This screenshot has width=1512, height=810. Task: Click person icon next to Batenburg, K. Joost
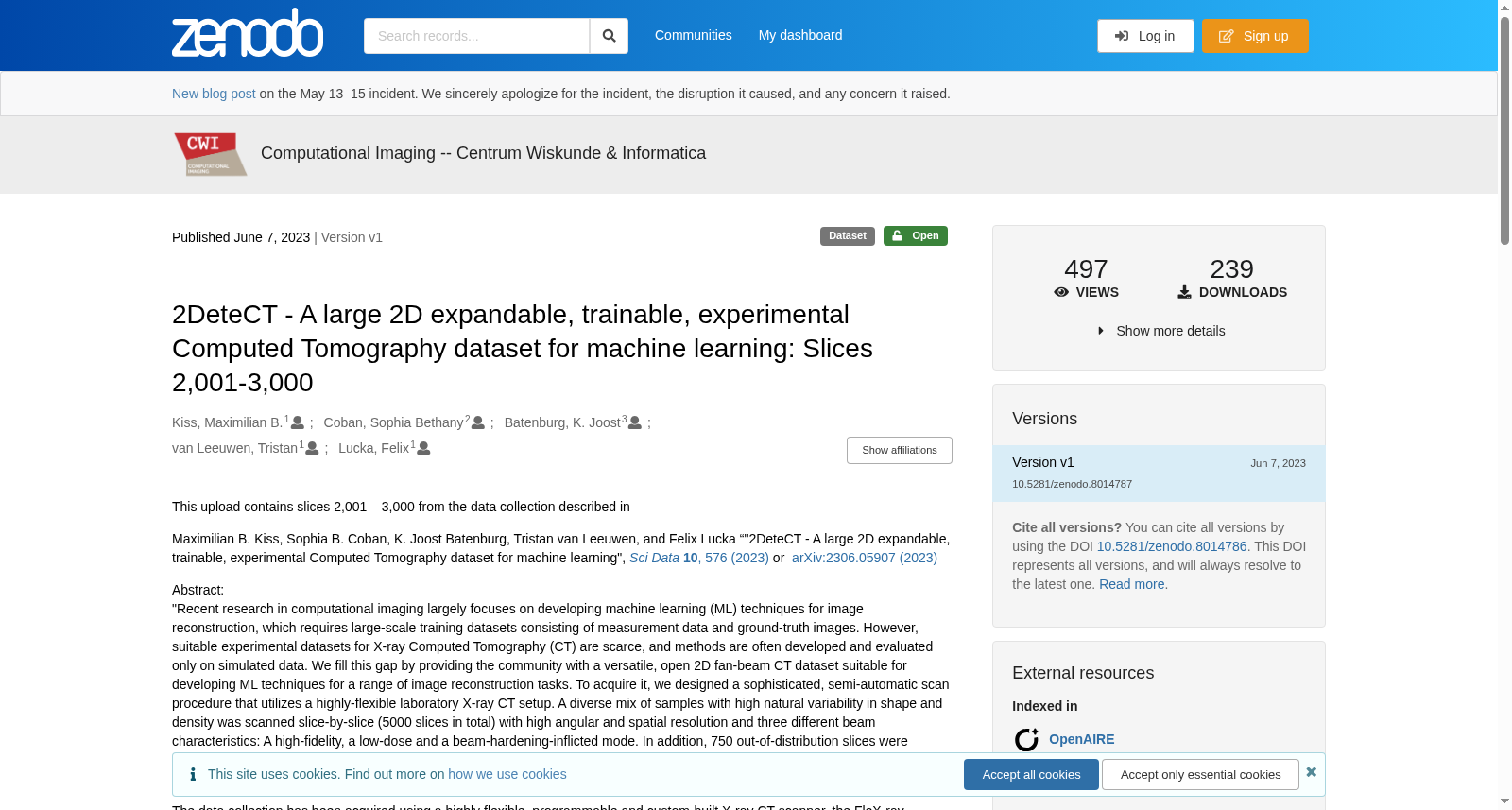tap(635, 422)
